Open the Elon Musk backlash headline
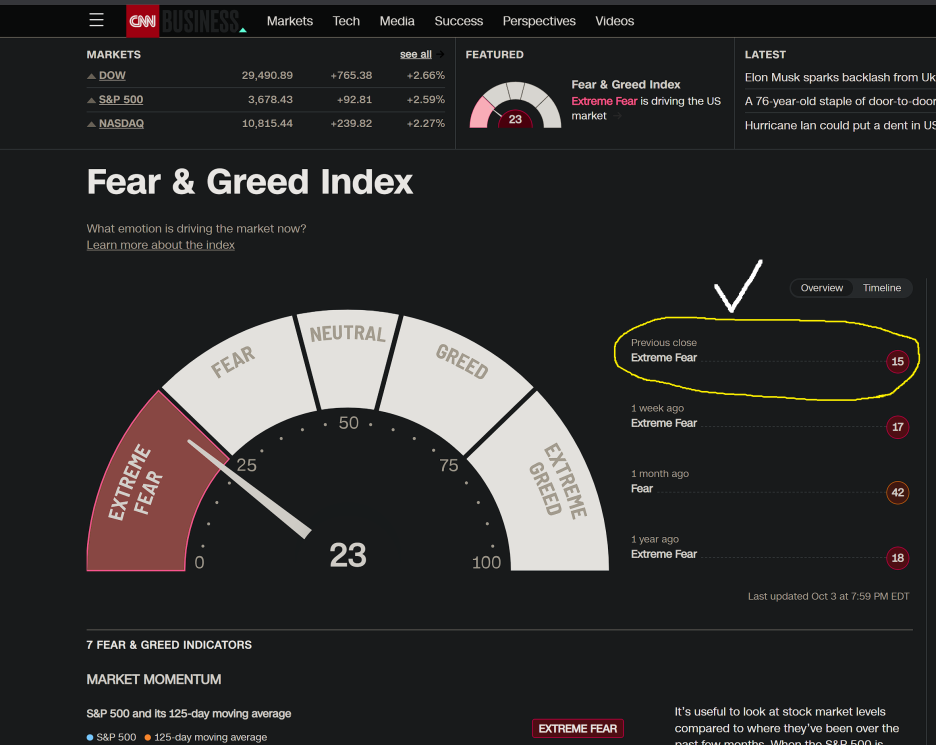Image resolution: width=936 pixels, height=745 pixels. click(x=840, y=78)
